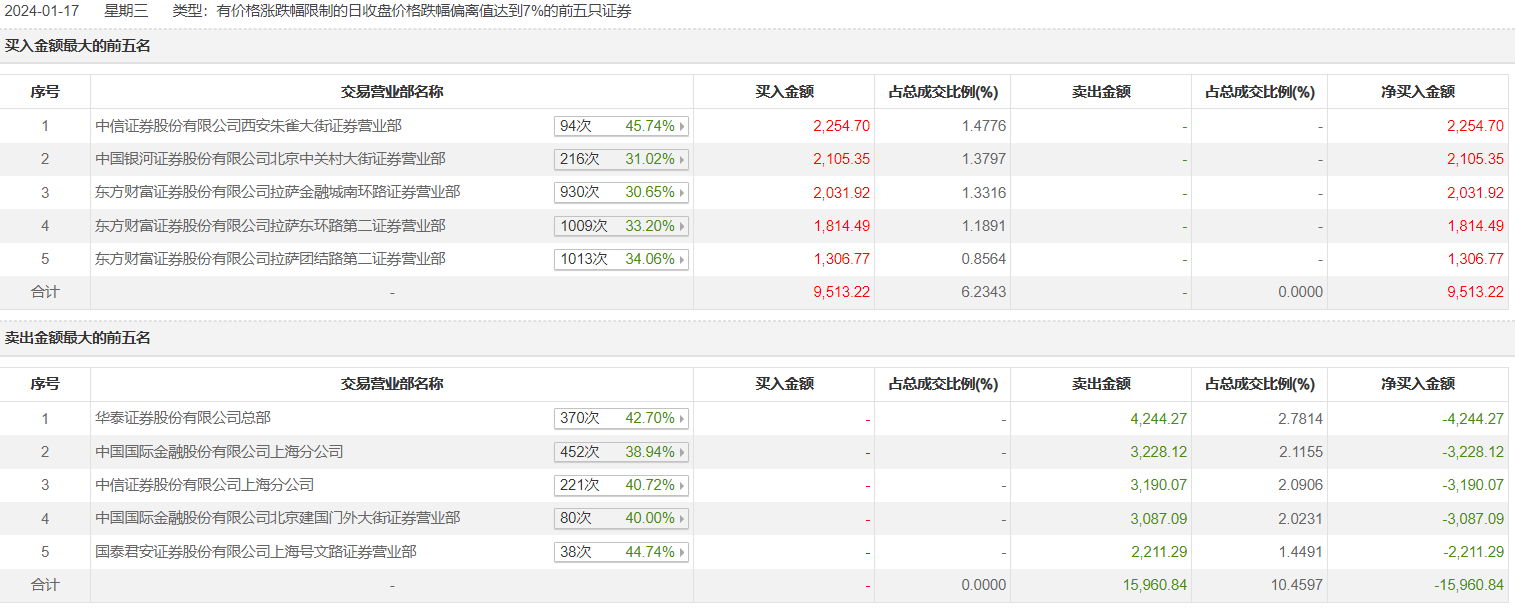This screenshot has width=1515, height=609.
Task: Click the sell total percentage 10.4597
Action: [1296, 585]
